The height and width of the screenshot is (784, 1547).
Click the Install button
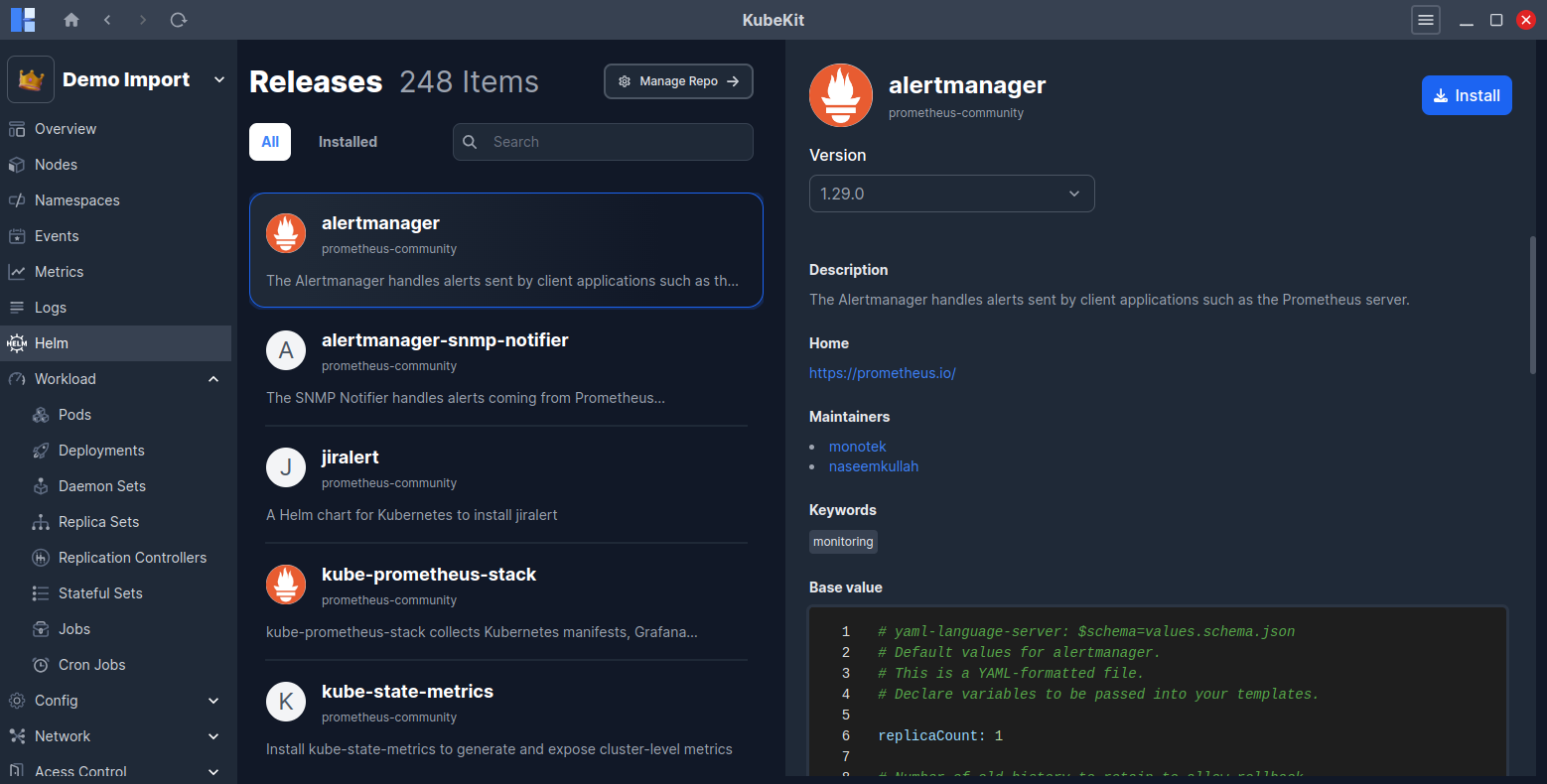[1466, 95]
